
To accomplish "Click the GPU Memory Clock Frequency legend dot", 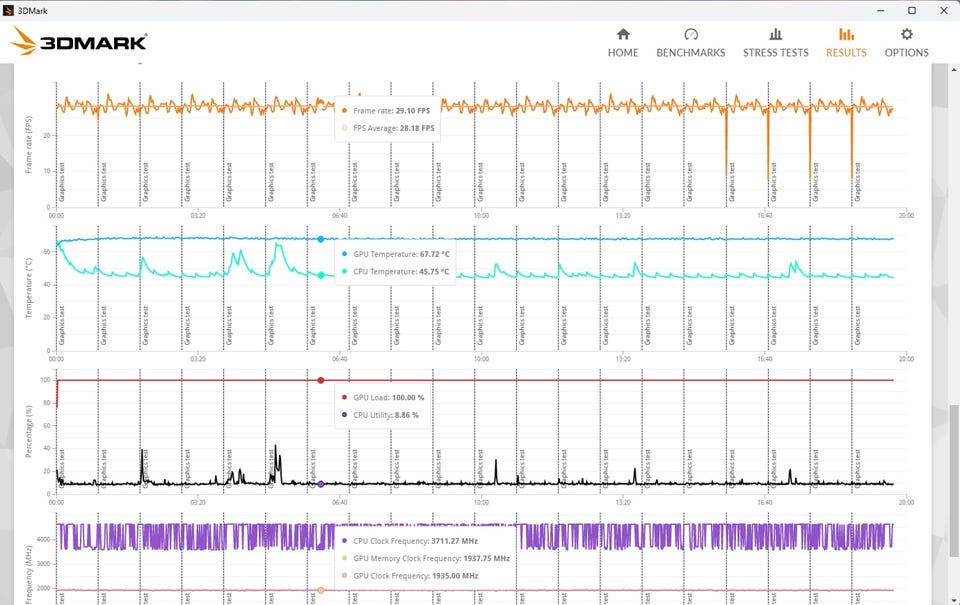I will tap(345, 558).
